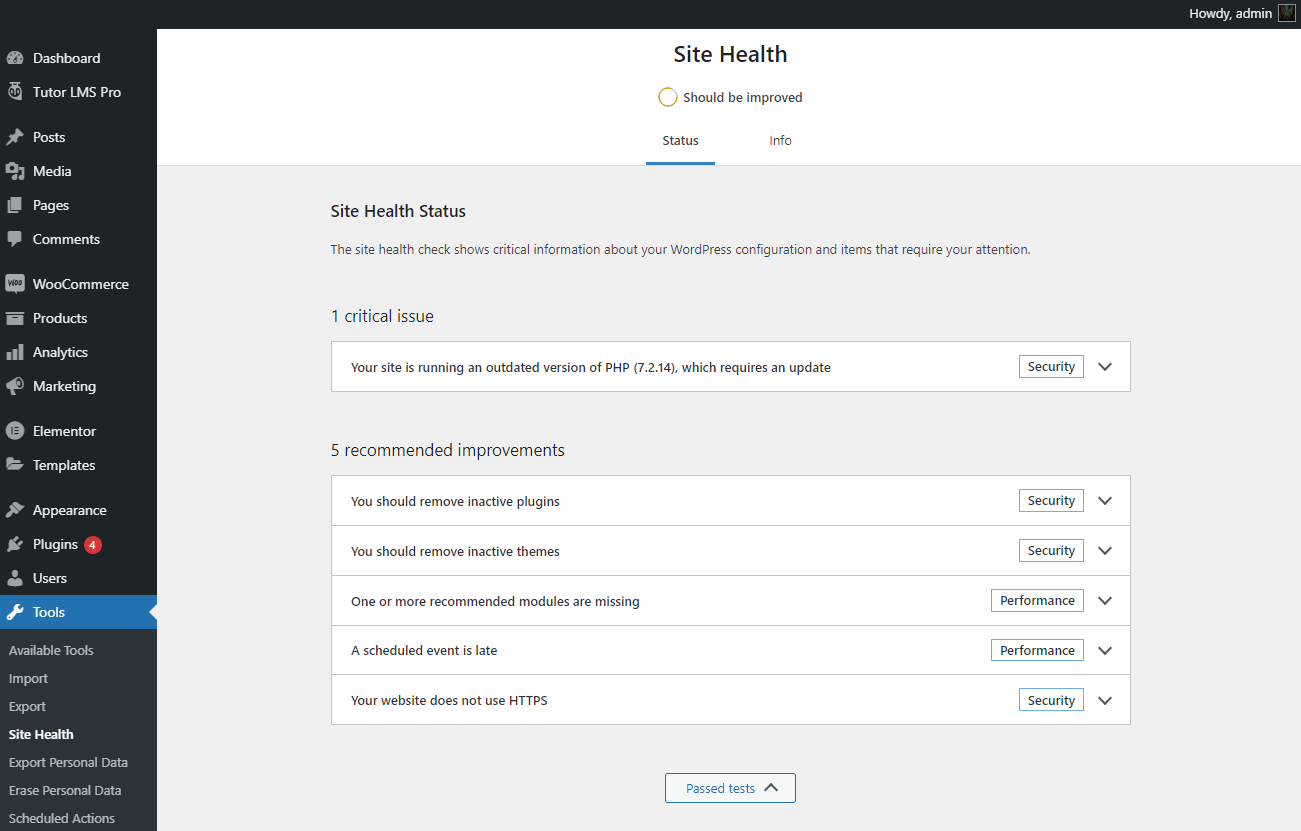Open Export Personal Data submenu item
Screen dimensions: 1301x831
click(68, 762)
